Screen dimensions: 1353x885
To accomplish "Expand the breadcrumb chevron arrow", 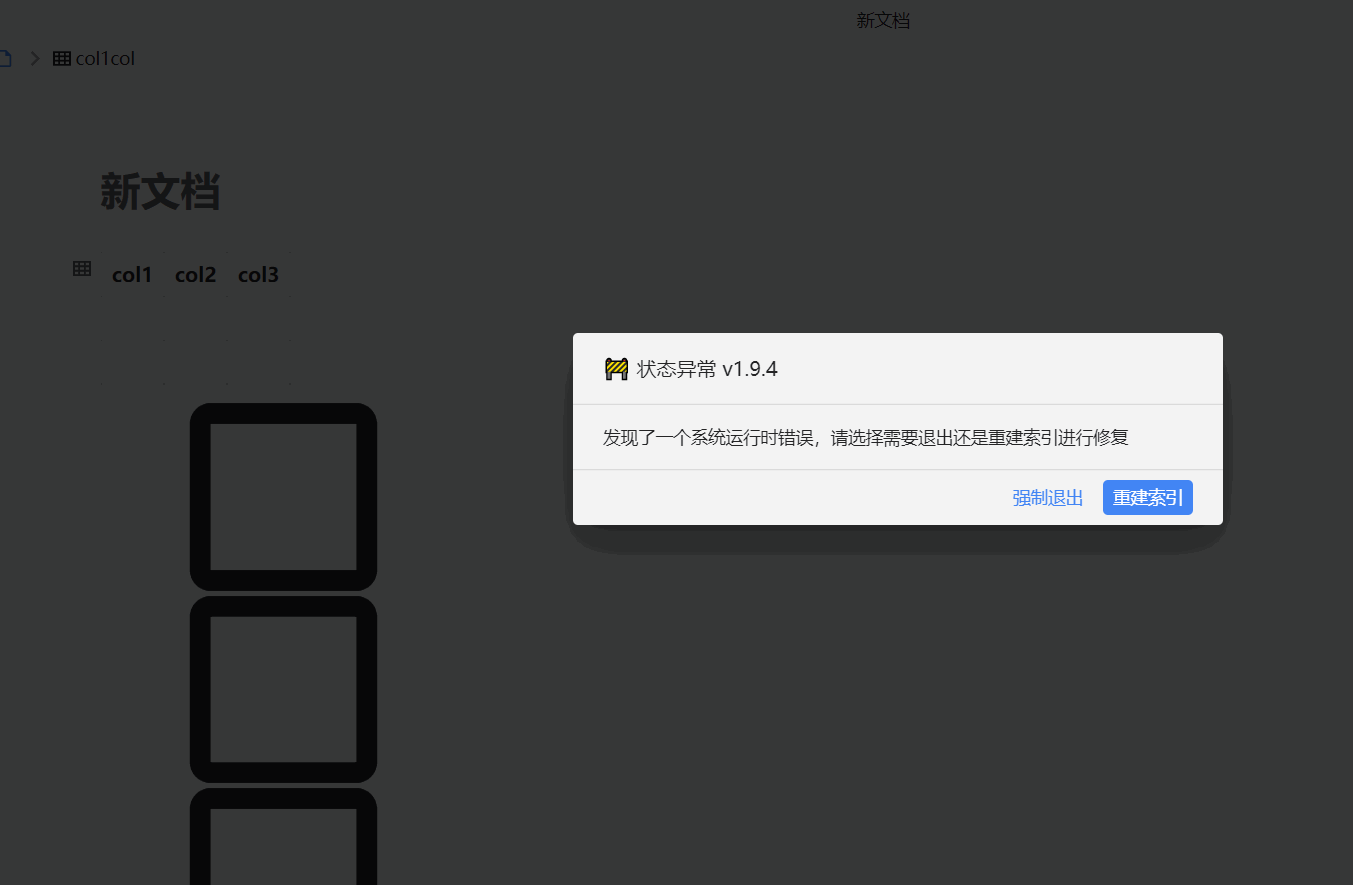I will click(x=33, y=57).
